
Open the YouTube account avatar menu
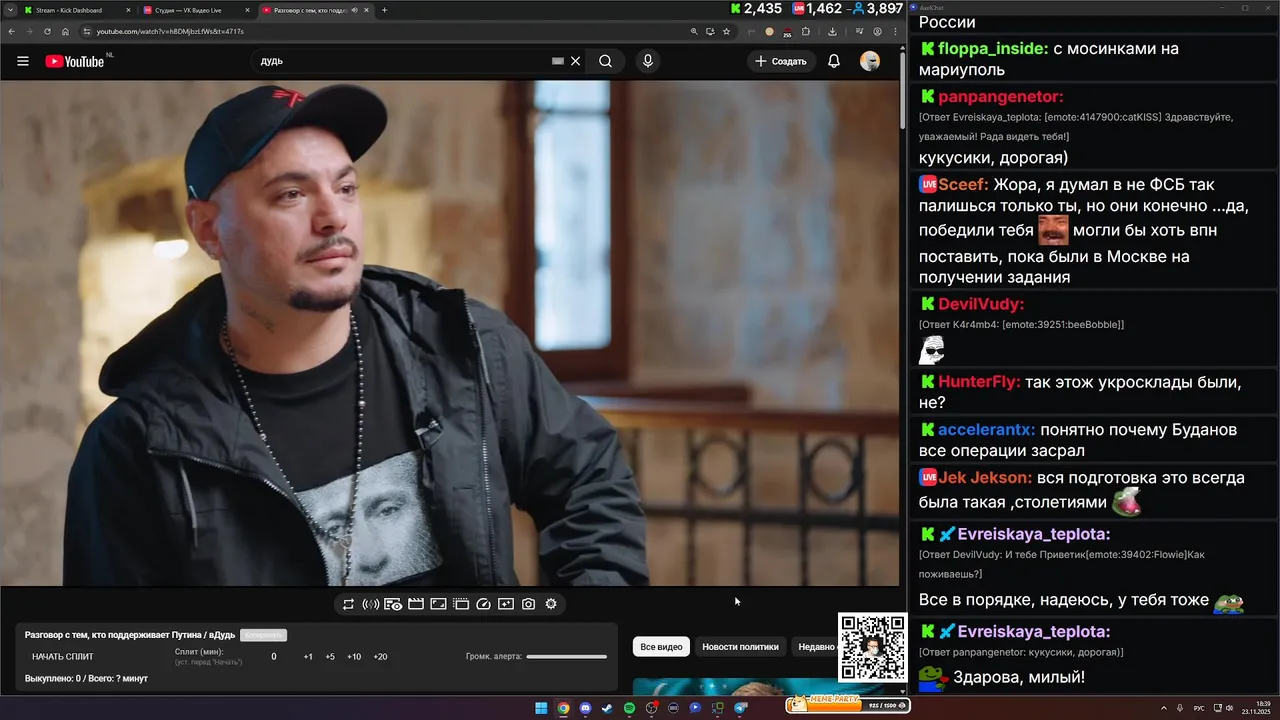(x=870, y=61)
